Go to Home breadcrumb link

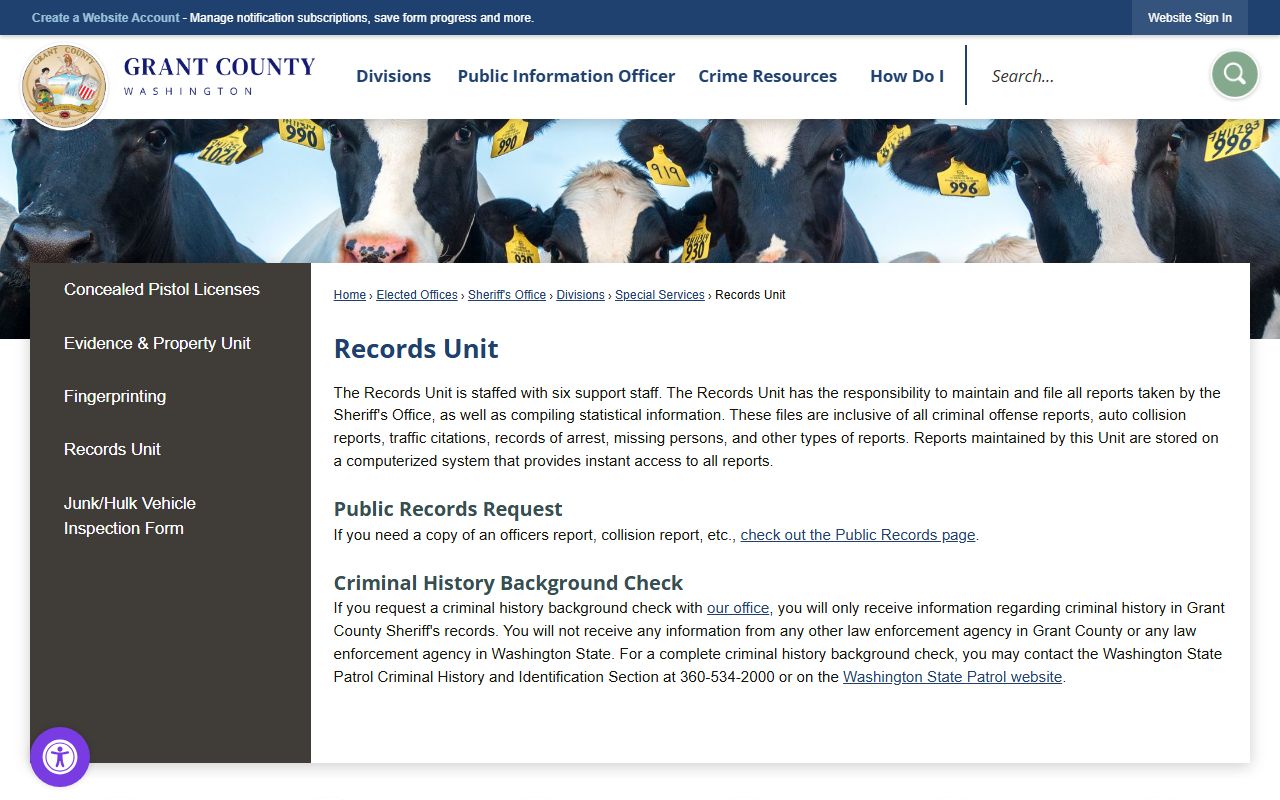[x=350, y=295]
